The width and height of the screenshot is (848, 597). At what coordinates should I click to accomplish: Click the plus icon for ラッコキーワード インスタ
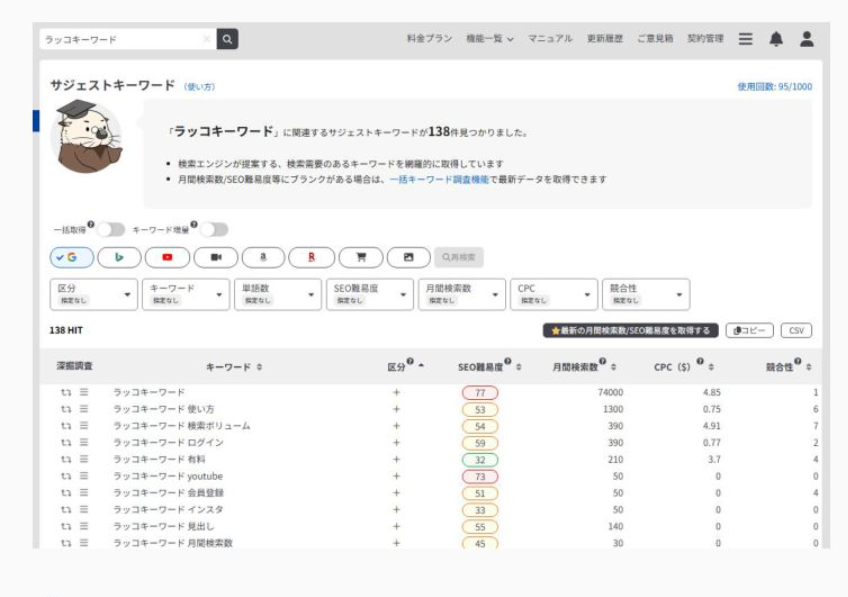point(396,510)
